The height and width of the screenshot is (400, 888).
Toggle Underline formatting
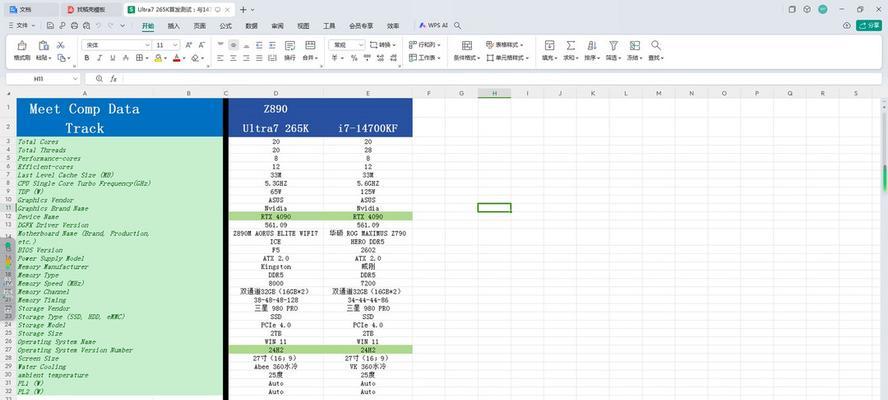[113, 58]
